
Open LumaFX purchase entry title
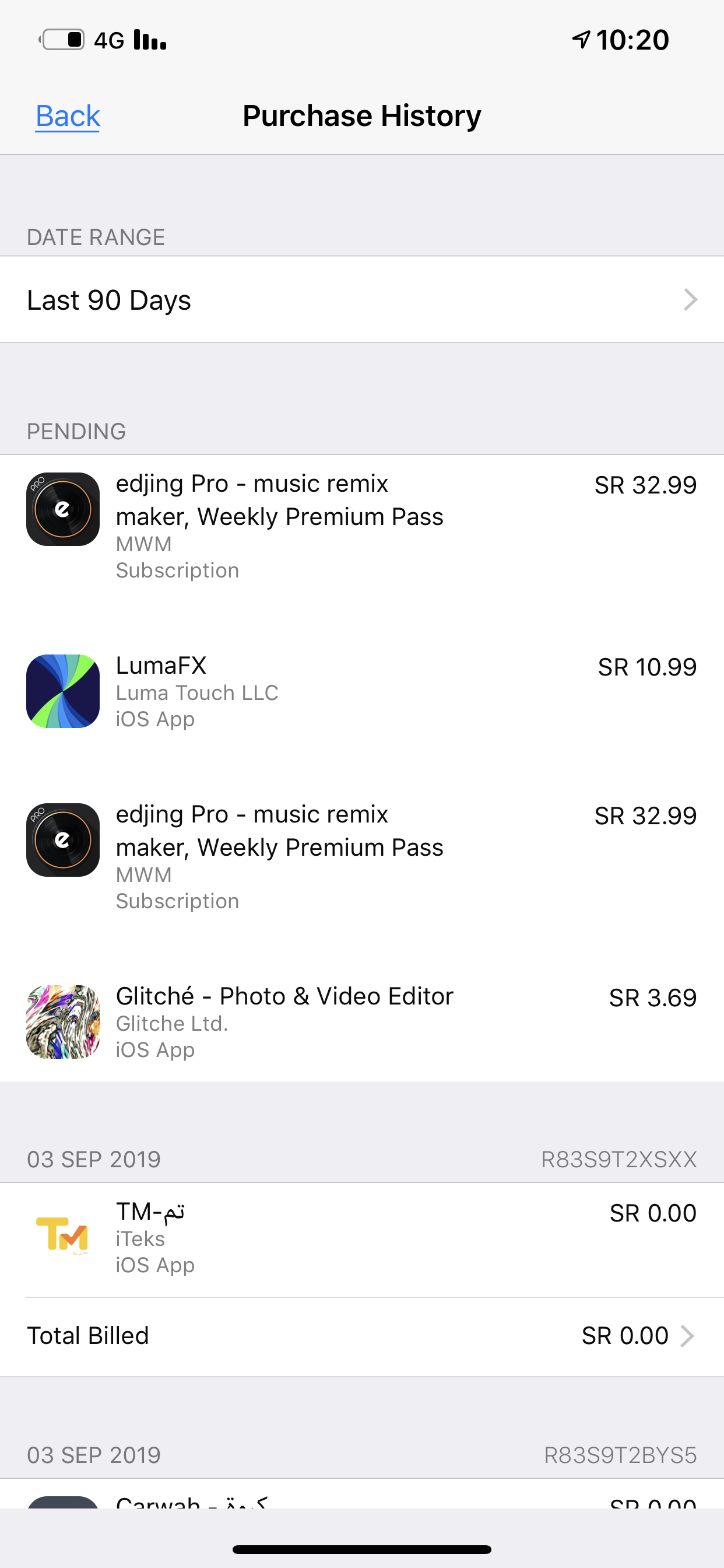click(x=161, y=666)
